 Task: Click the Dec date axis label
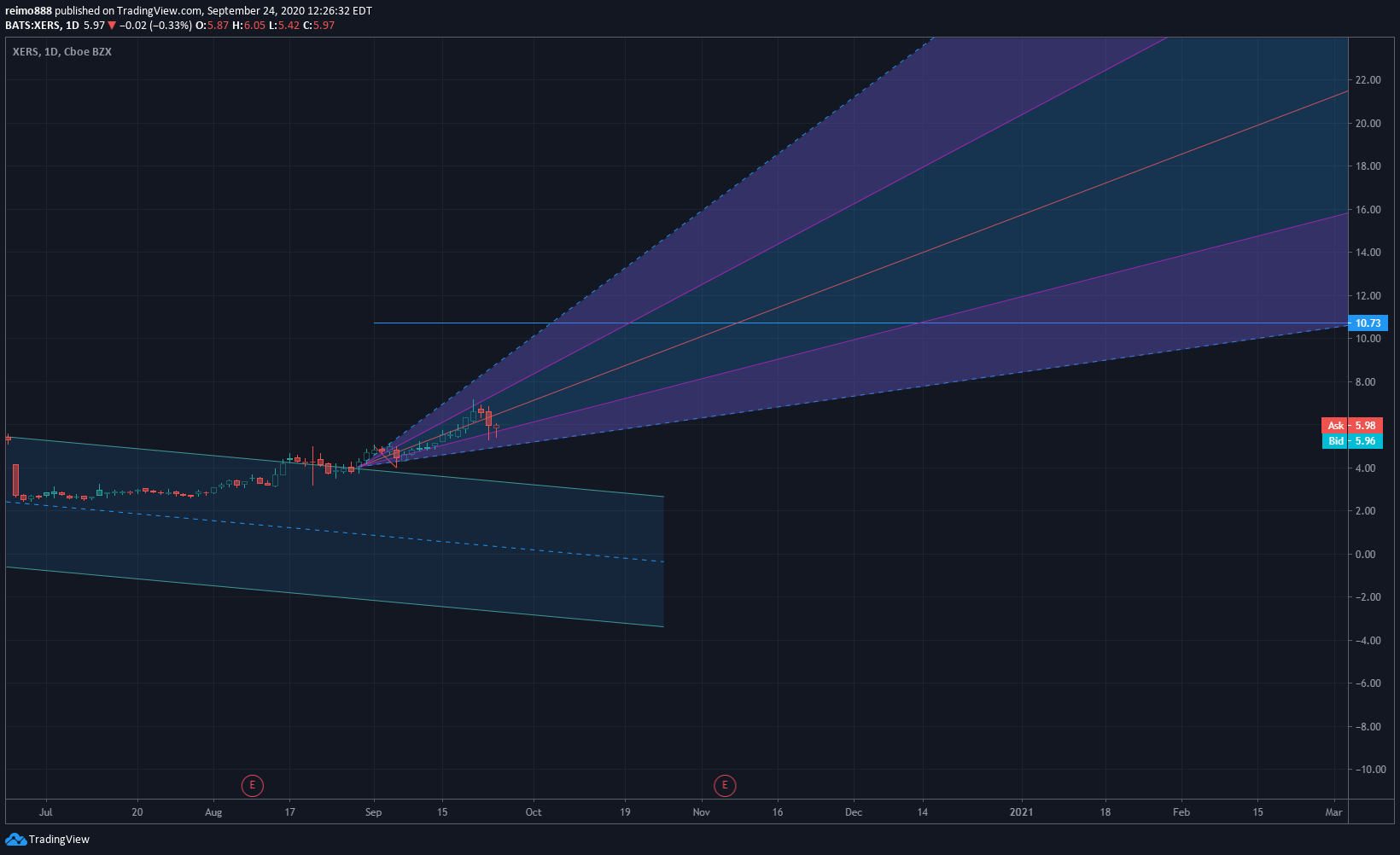854,811
